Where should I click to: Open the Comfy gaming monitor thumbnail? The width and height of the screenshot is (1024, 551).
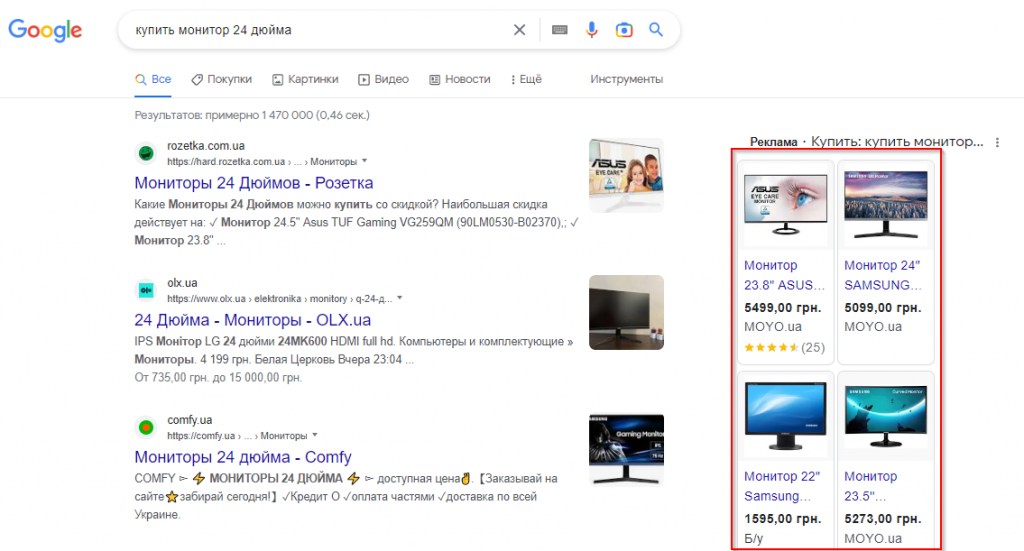pos(626,449)
